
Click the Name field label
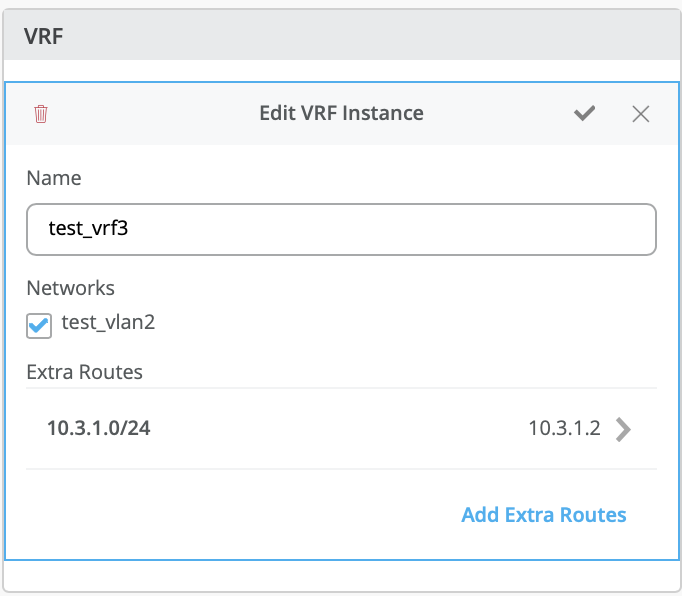tap(54, 178)
